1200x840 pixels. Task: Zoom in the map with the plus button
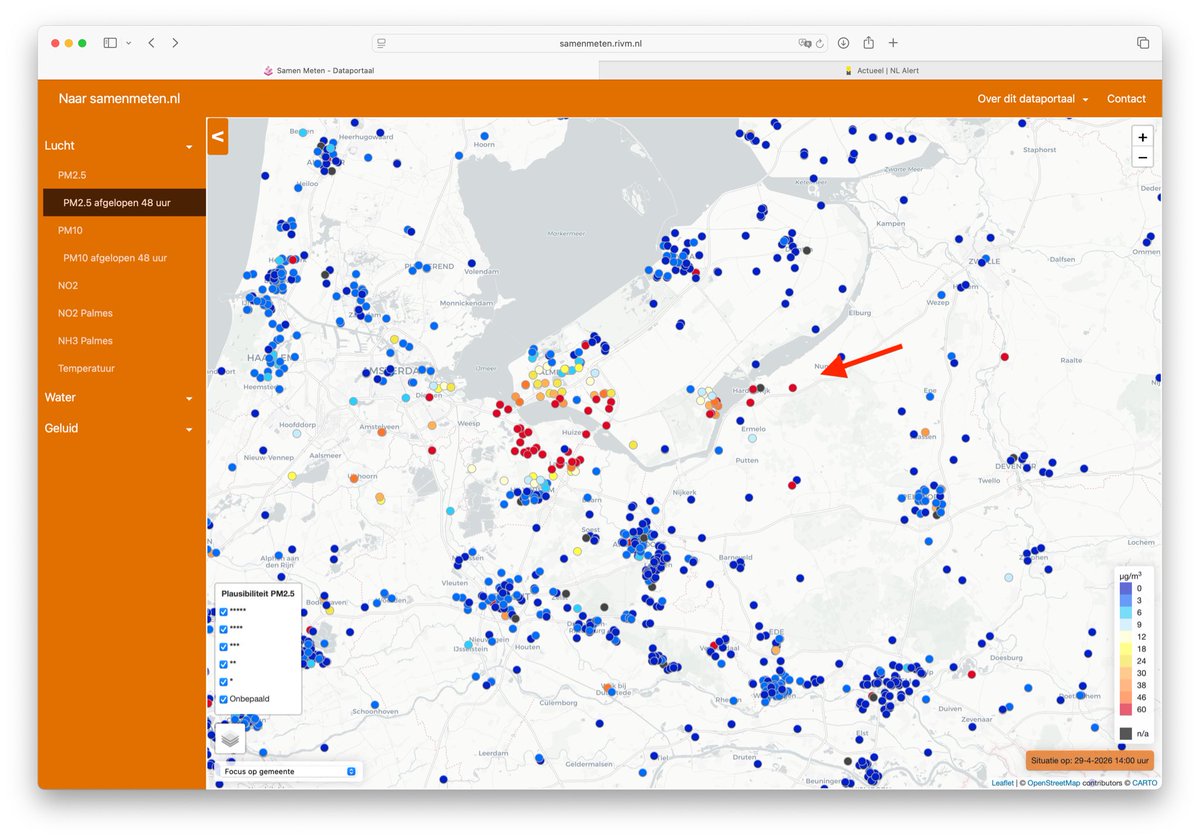click(1143, 137)
